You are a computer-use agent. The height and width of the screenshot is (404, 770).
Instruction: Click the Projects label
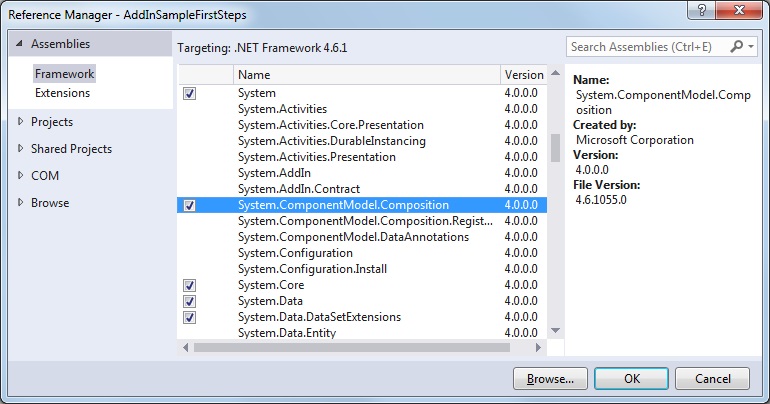tap(52, 122)
